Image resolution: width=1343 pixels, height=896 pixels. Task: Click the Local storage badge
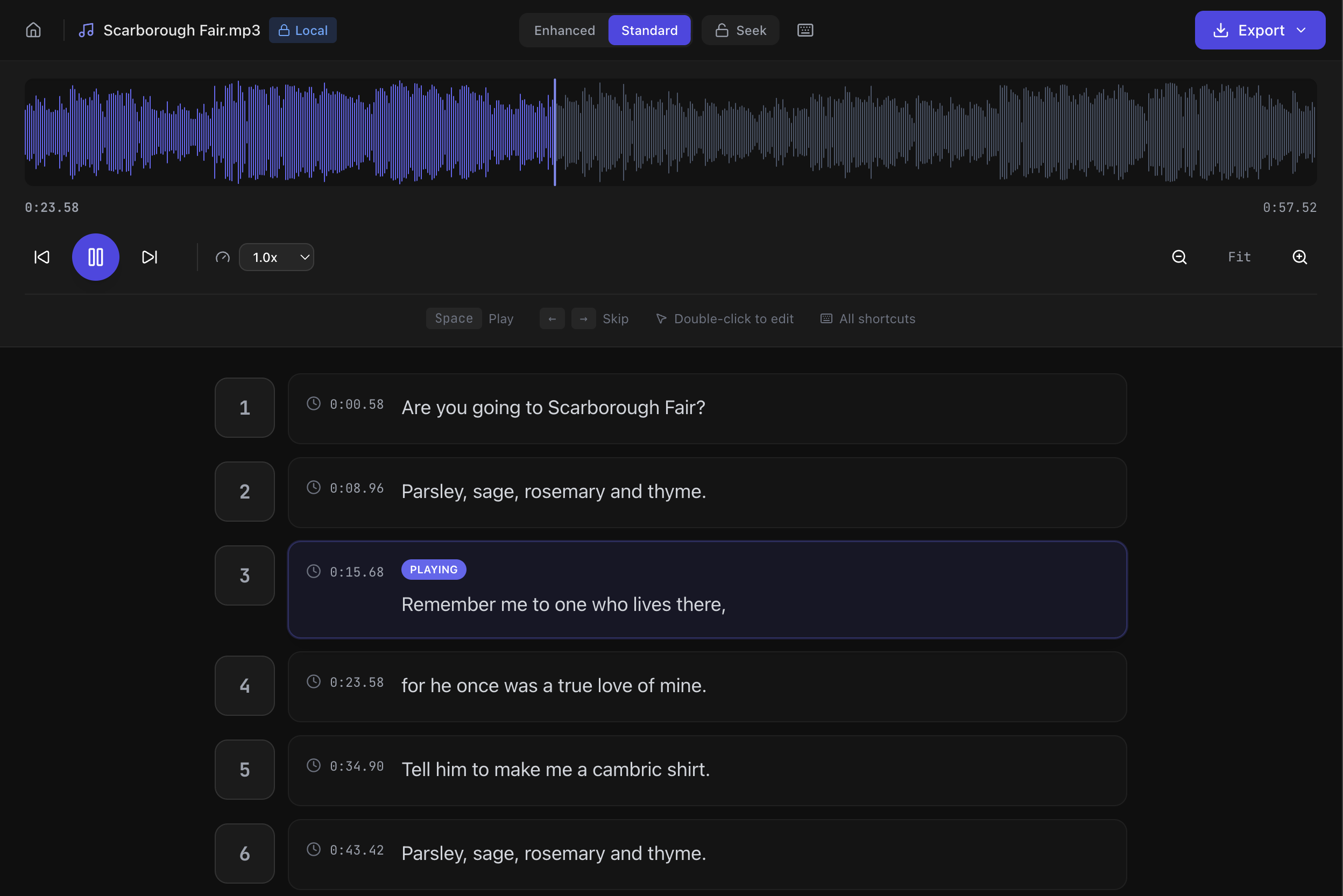pyautogui.click(x=302, y=30)
